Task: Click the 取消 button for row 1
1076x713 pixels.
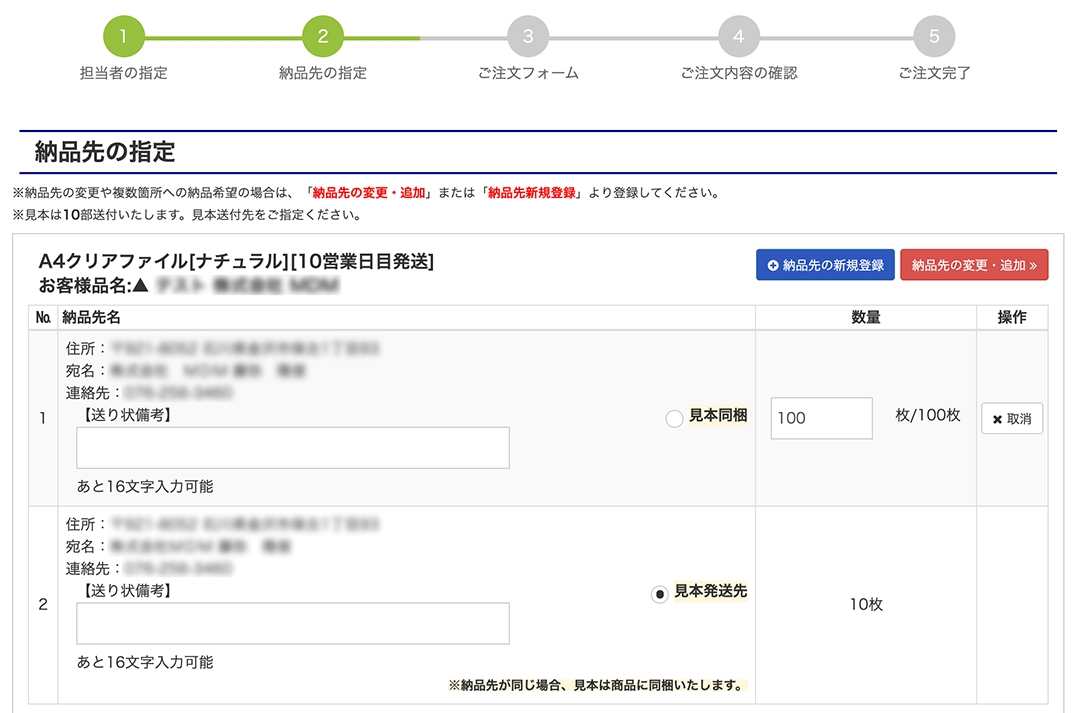Action: [1012, 419]
